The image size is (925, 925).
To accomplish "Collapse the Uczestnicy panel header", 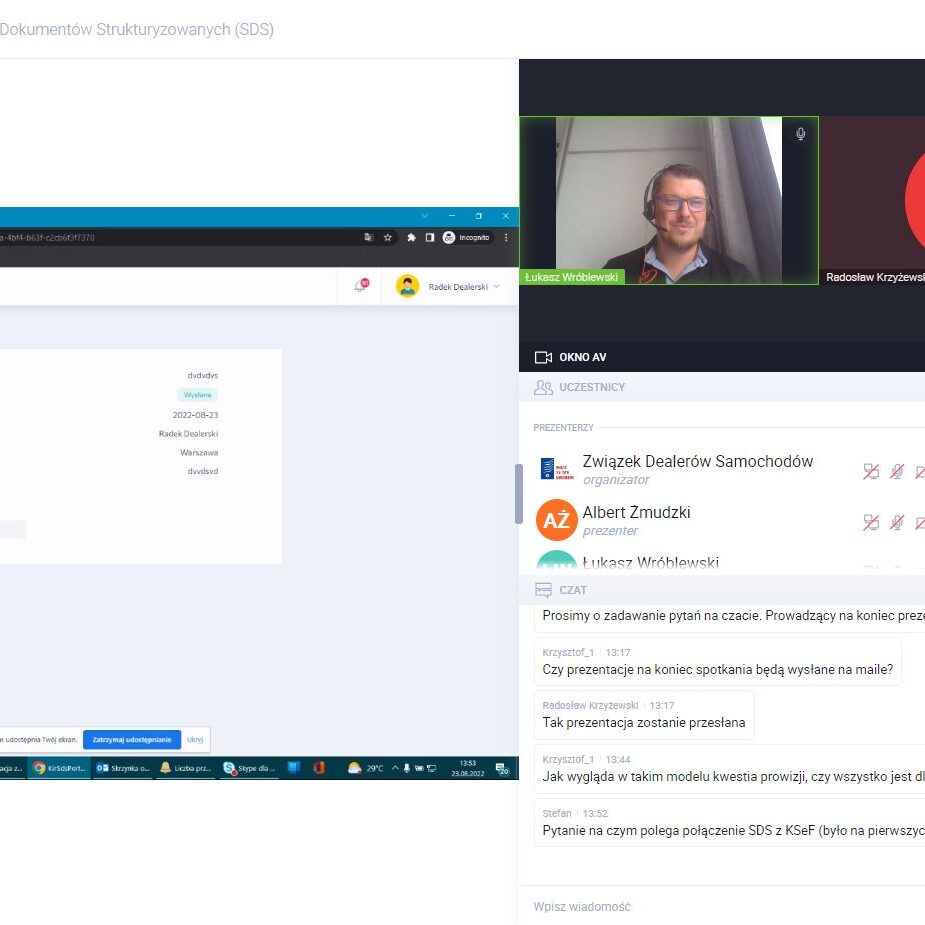I will click(594, 387).
